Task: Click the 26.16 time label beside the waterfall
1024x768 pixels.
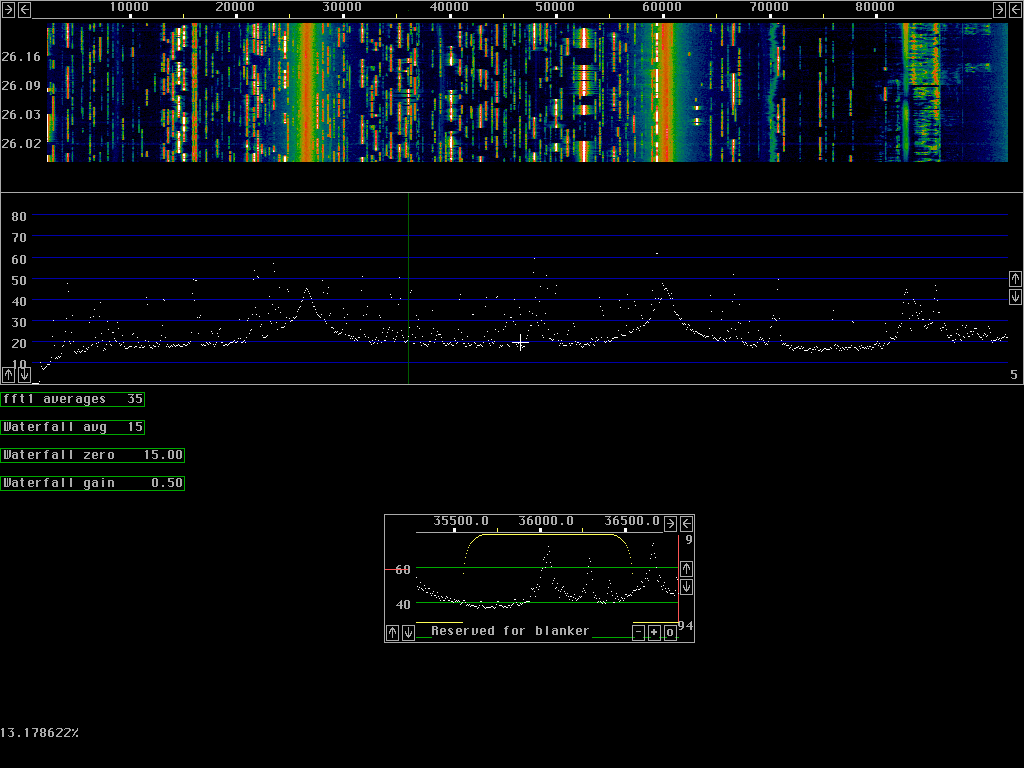Action: pos(21,57)
